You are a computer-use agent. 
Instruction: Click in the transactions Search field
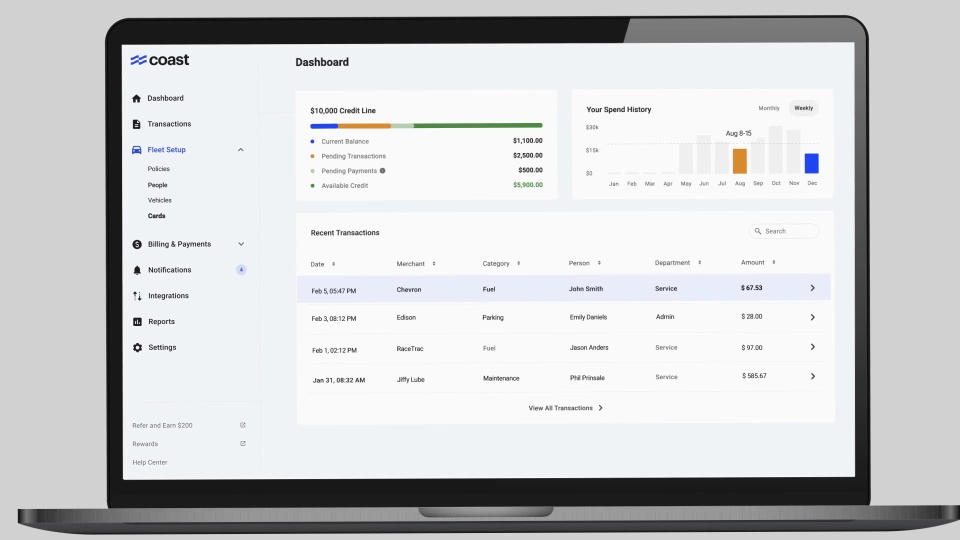click(784, 231)
